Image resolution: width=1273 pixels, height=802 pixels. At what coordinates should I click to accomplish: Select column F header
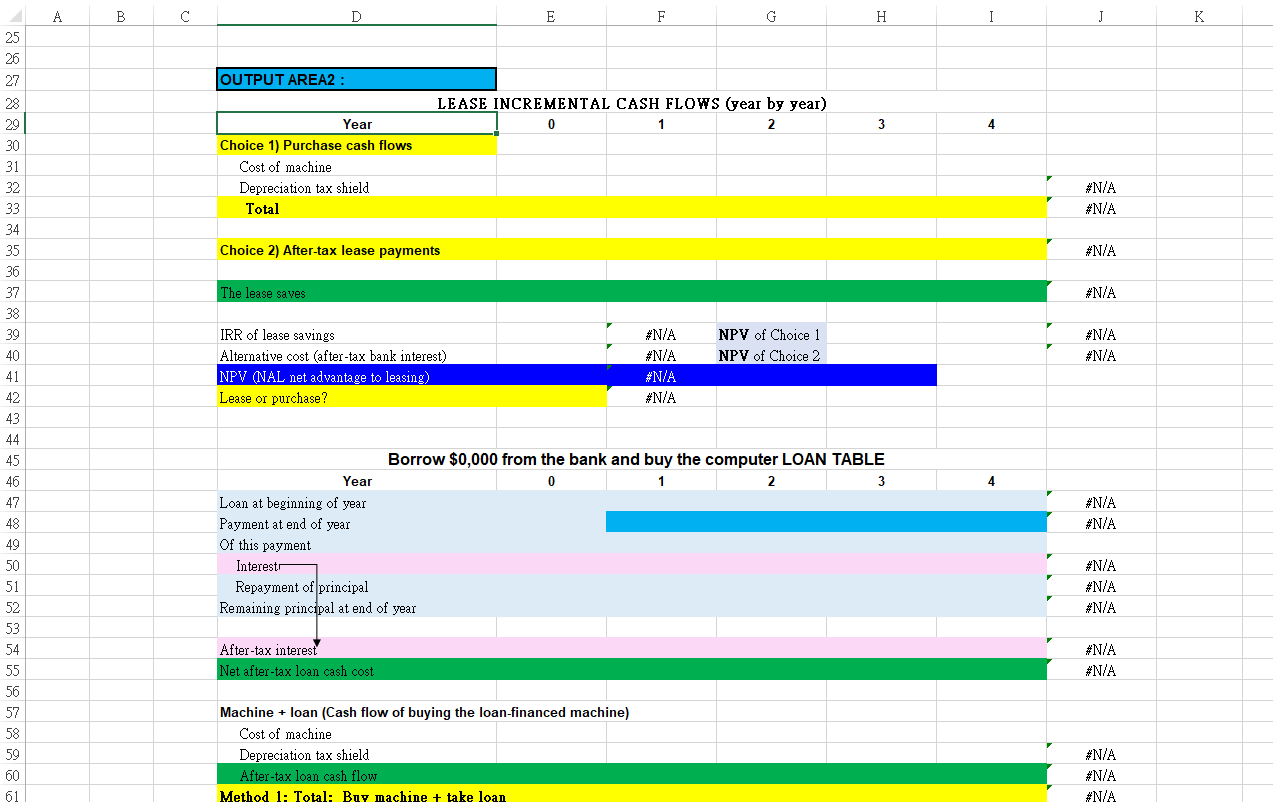coord(661,16)
